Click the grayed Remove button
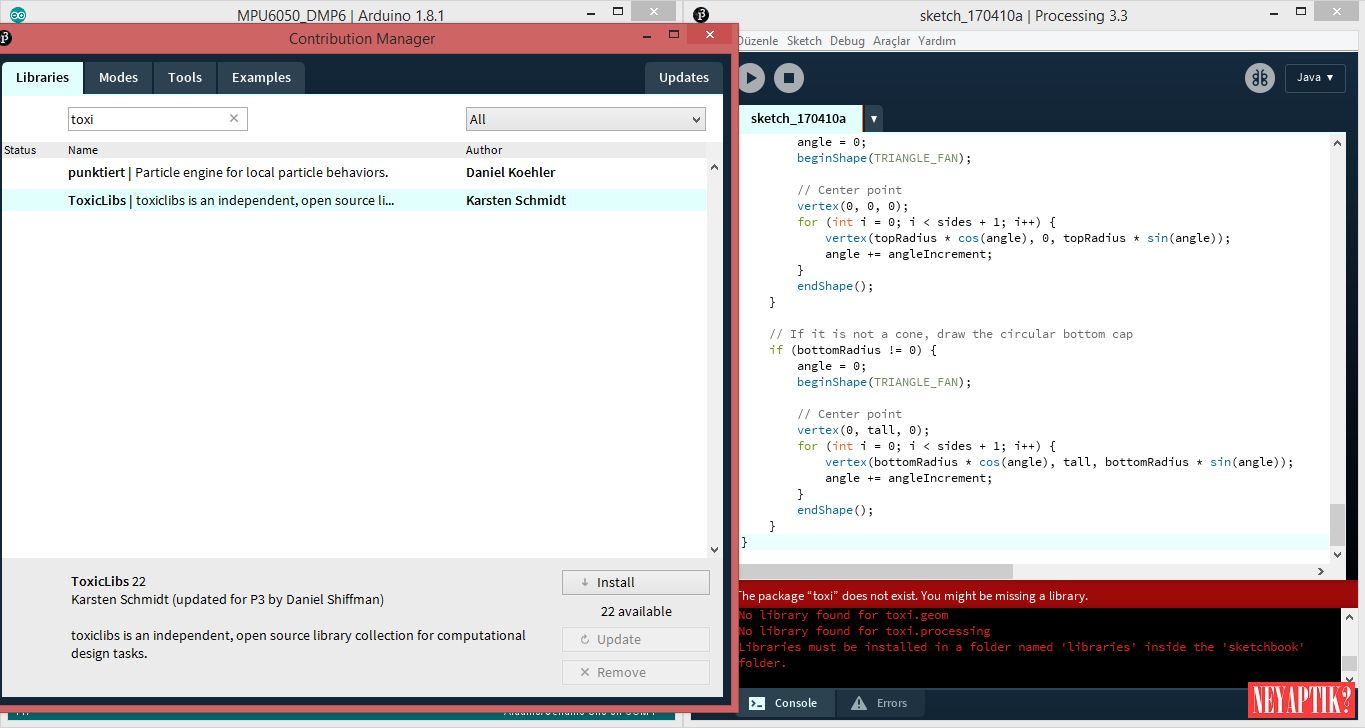The image size is (1365, 728). [636, 672]
